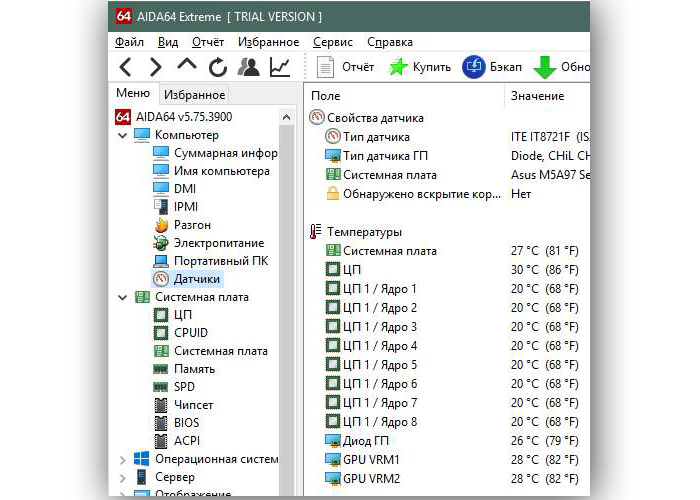Click the memory module icon beside Память
Viewport: 700px width, 500px height.
(160, 369)
